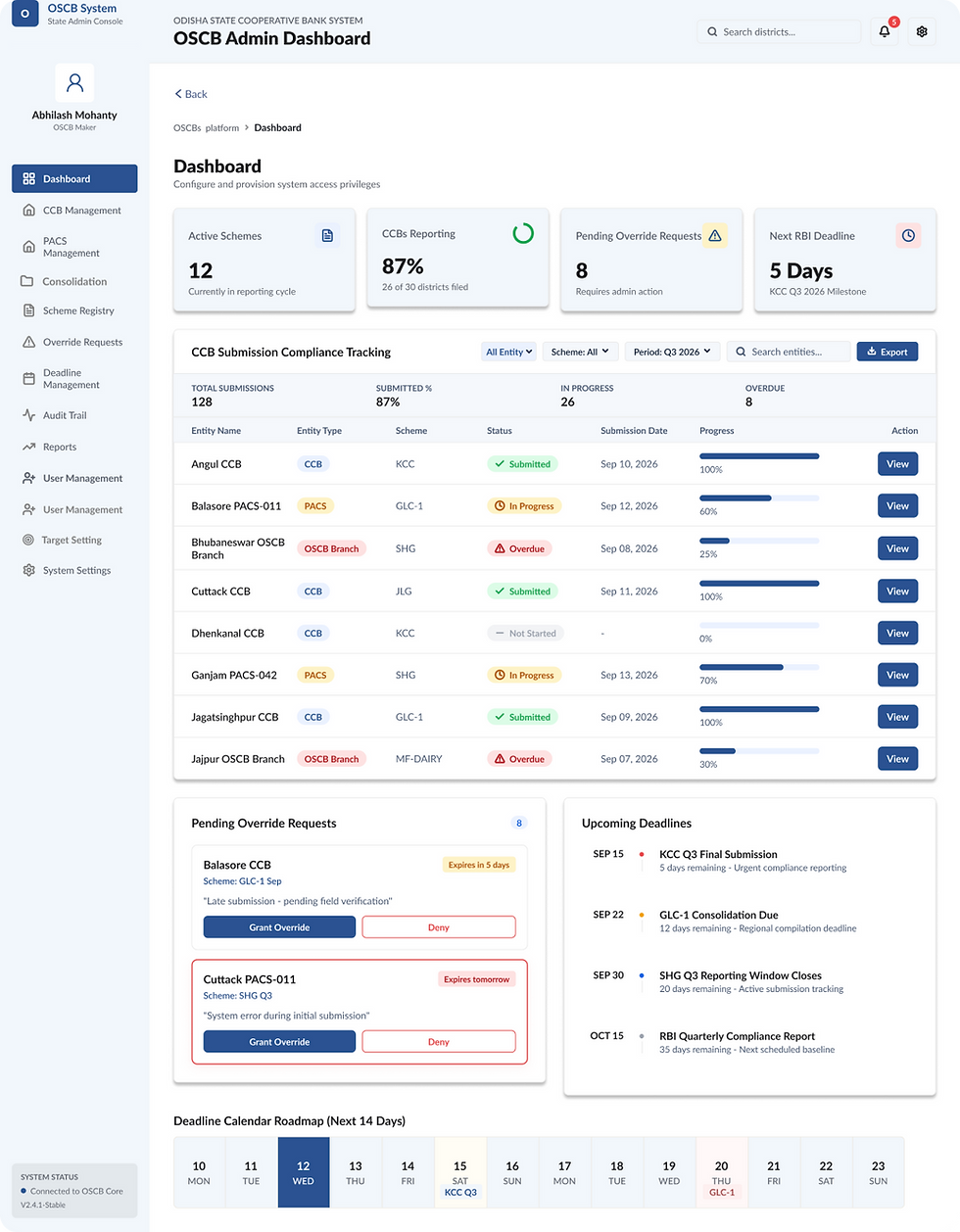Viewport: 960px width, 1232px height.
Task: Click the Active Schemes document icon
Action: coord(327,236)
